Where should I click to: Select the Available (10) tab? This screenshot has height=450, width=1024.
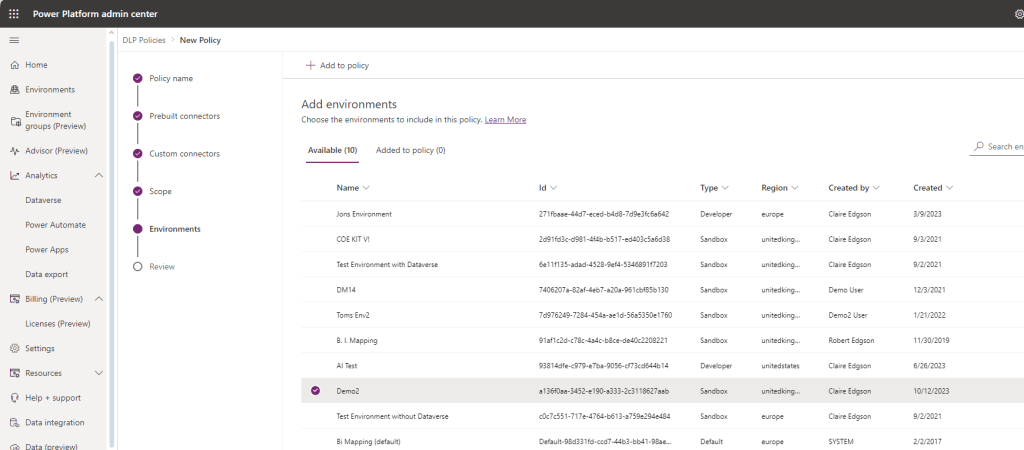click(332, 150)
